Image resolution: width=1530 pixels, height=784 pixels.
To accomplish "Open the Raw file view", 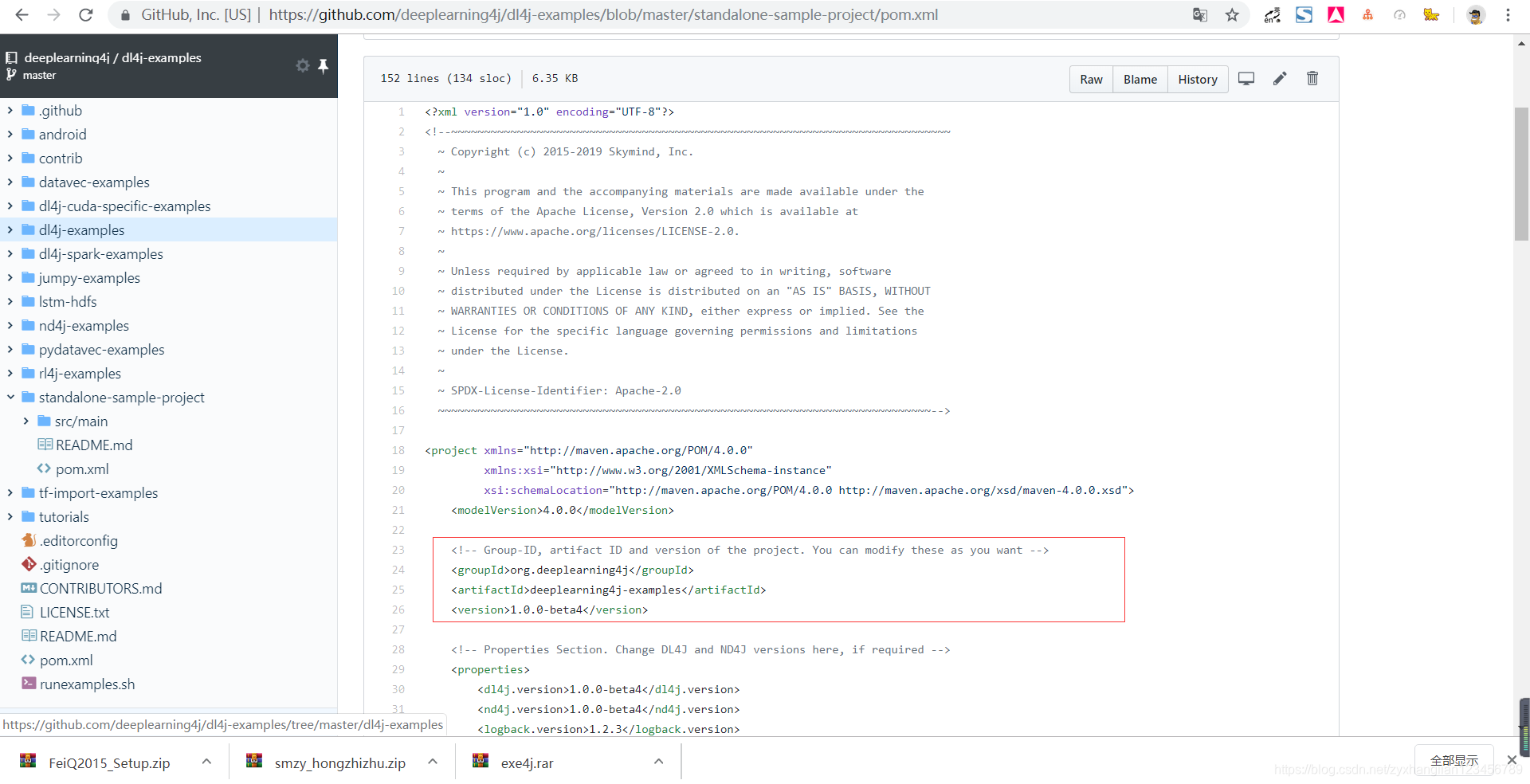I will tap(1091, 79).
